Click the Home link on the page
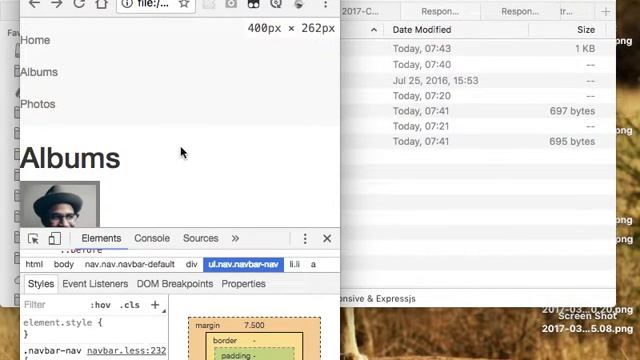This screenshot has width=640, height=360. click(x=35, y=40)
